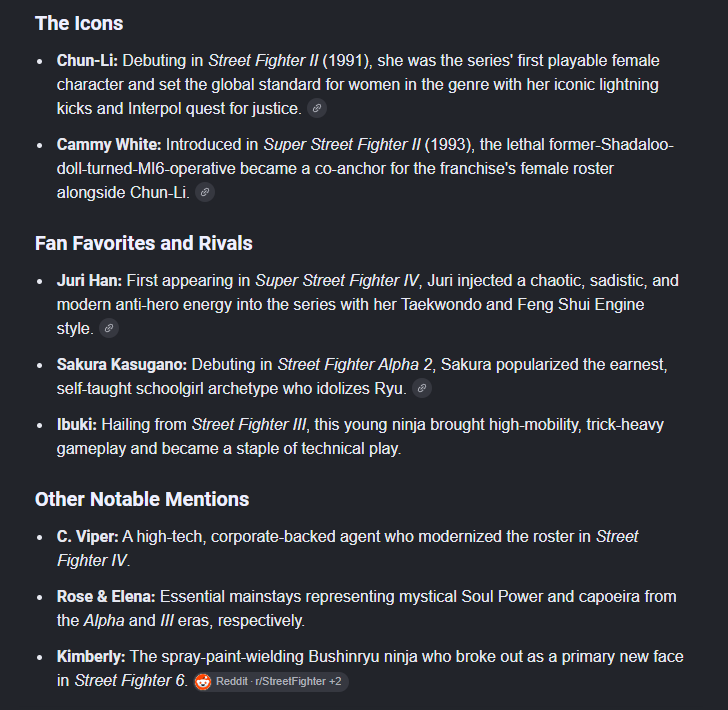Open the source link icon after Juri Han's description
This screenshot has width=728, height=710.
(109, 328)
